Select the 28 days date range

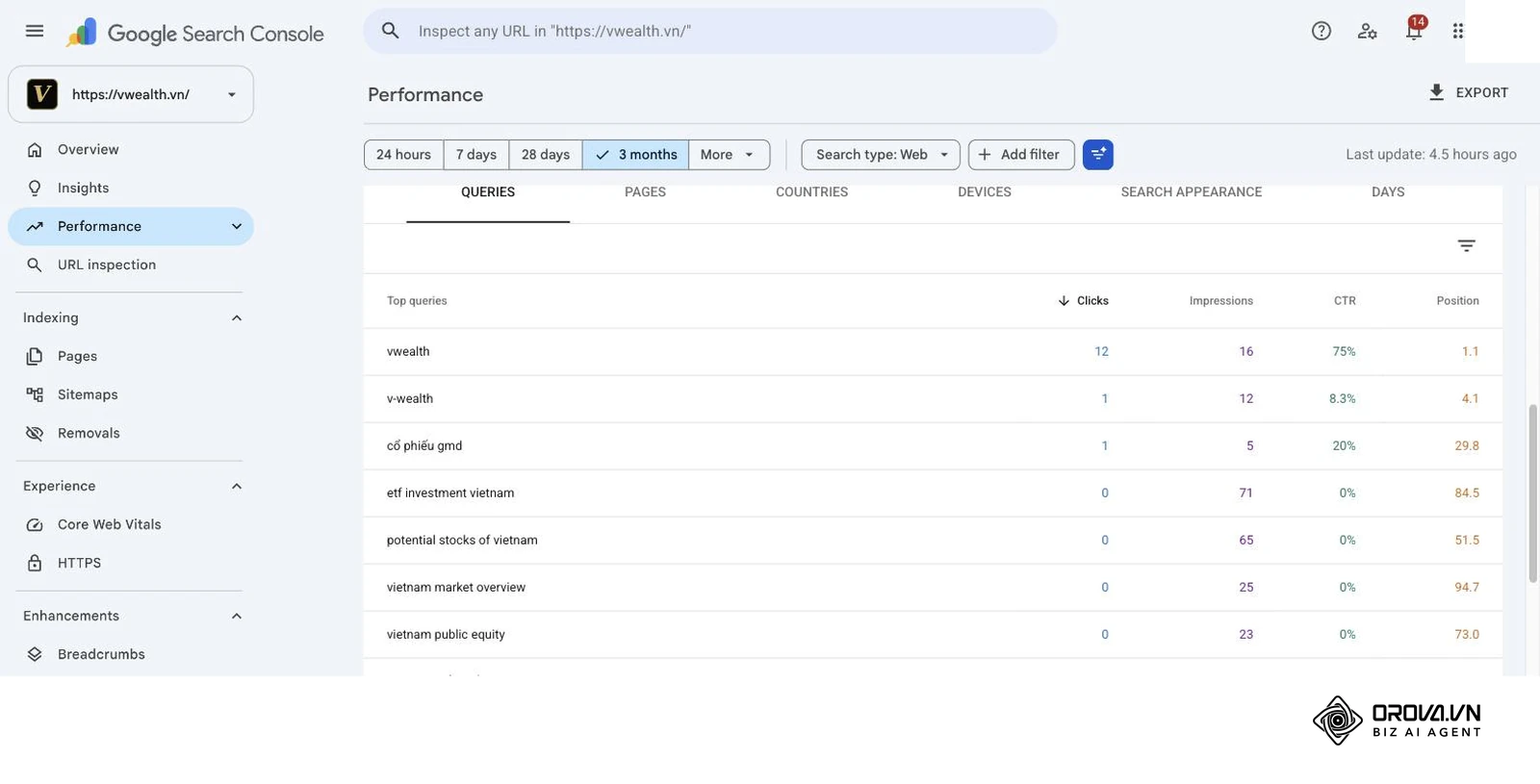click(x=546, y=155)
